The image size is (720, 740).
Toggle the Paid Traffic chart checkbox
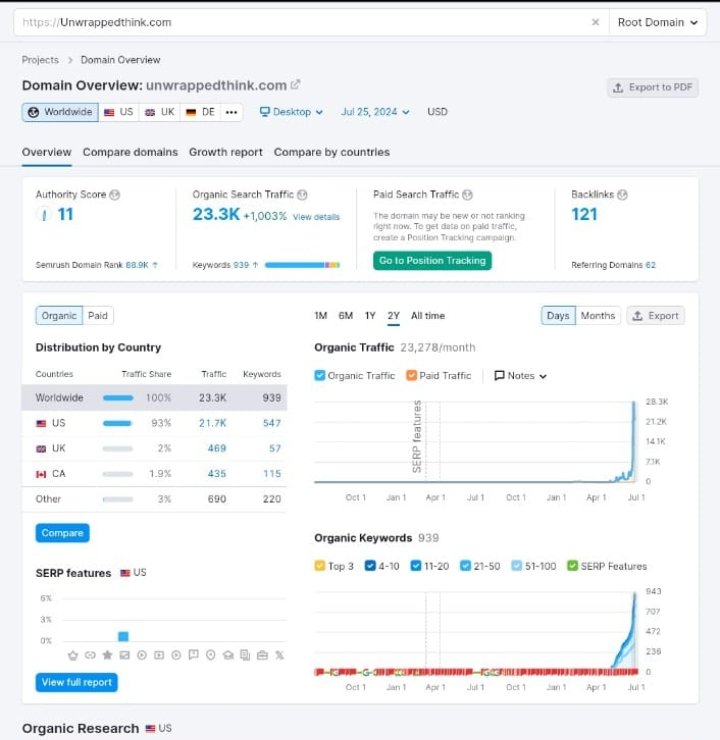pyautogui.click(x=411, y=376)
